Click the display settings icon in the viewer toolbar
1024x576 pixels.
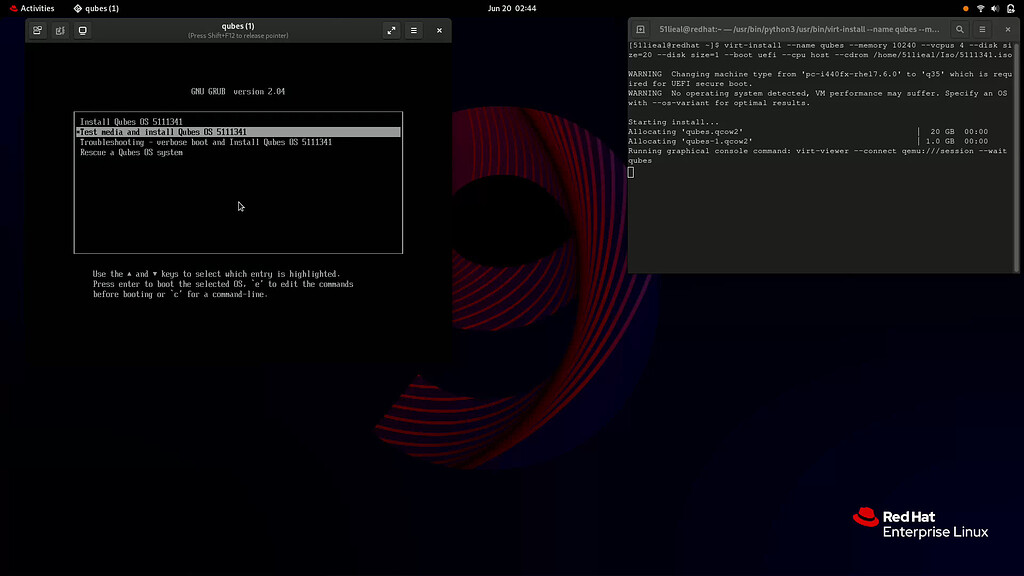pos(82,30)
